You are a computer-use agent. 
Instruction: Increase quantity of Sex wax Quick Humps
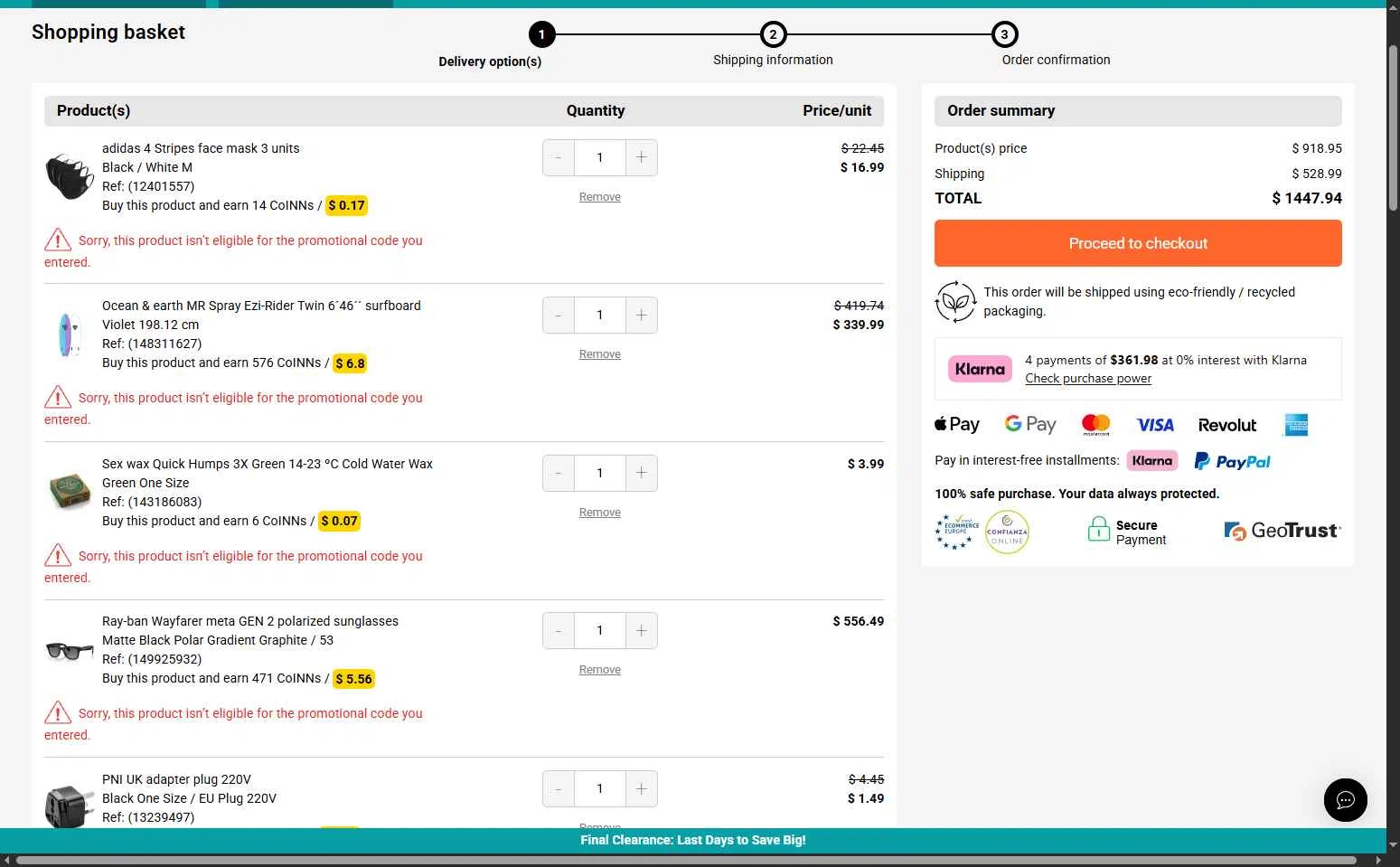click(641, 473)
